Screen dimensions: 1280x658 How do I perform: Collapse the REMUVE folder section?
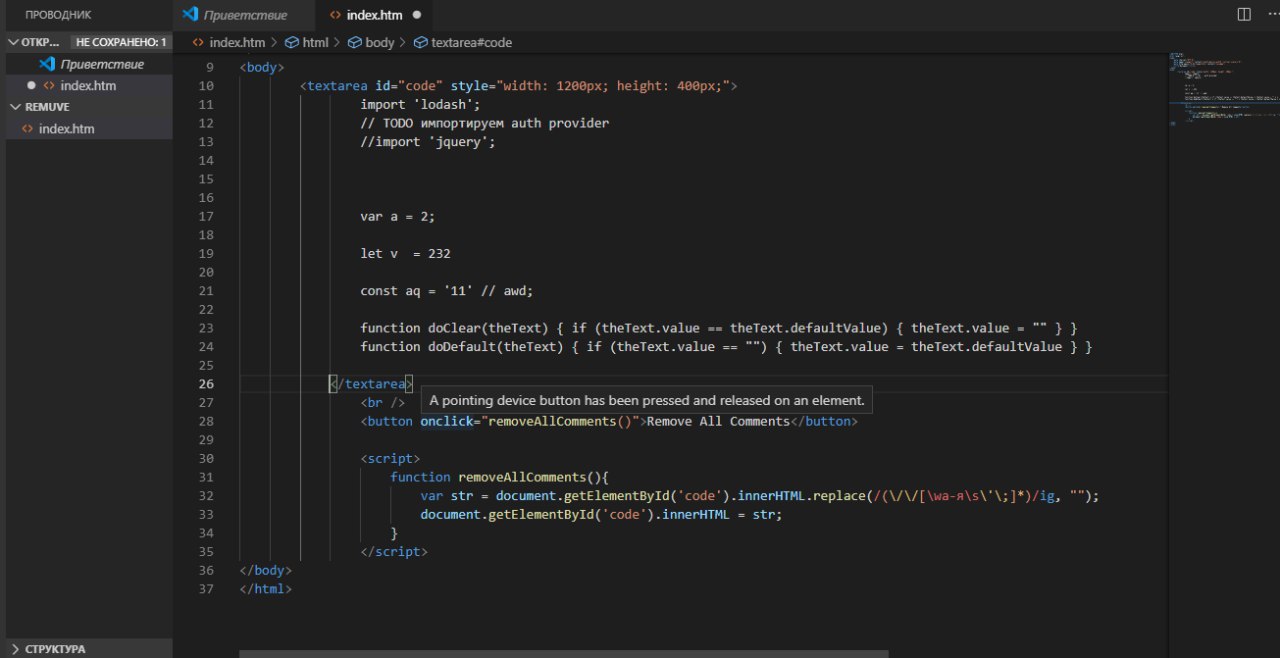pos(14,107)
